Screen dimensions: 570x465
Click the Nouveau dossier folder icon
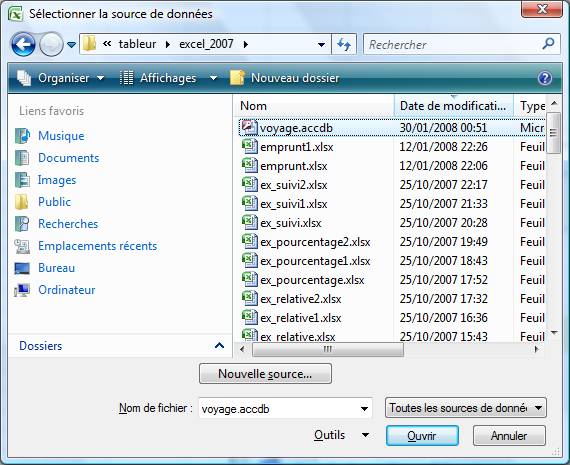237,78
